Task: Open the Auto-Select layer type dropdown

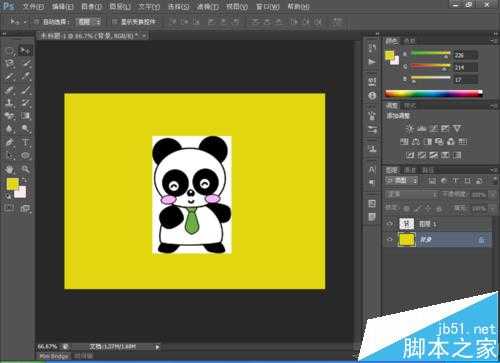Action: [x=88, y=22]
